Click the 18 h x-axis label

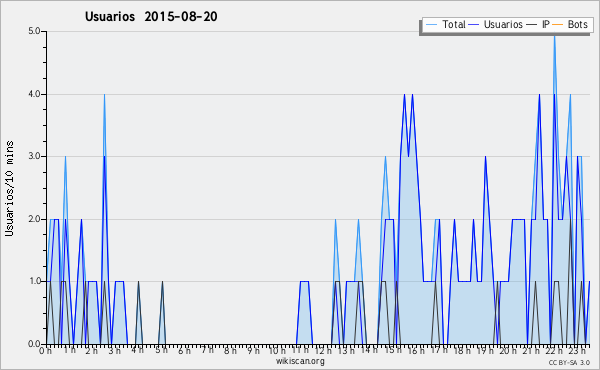[462, 351]
